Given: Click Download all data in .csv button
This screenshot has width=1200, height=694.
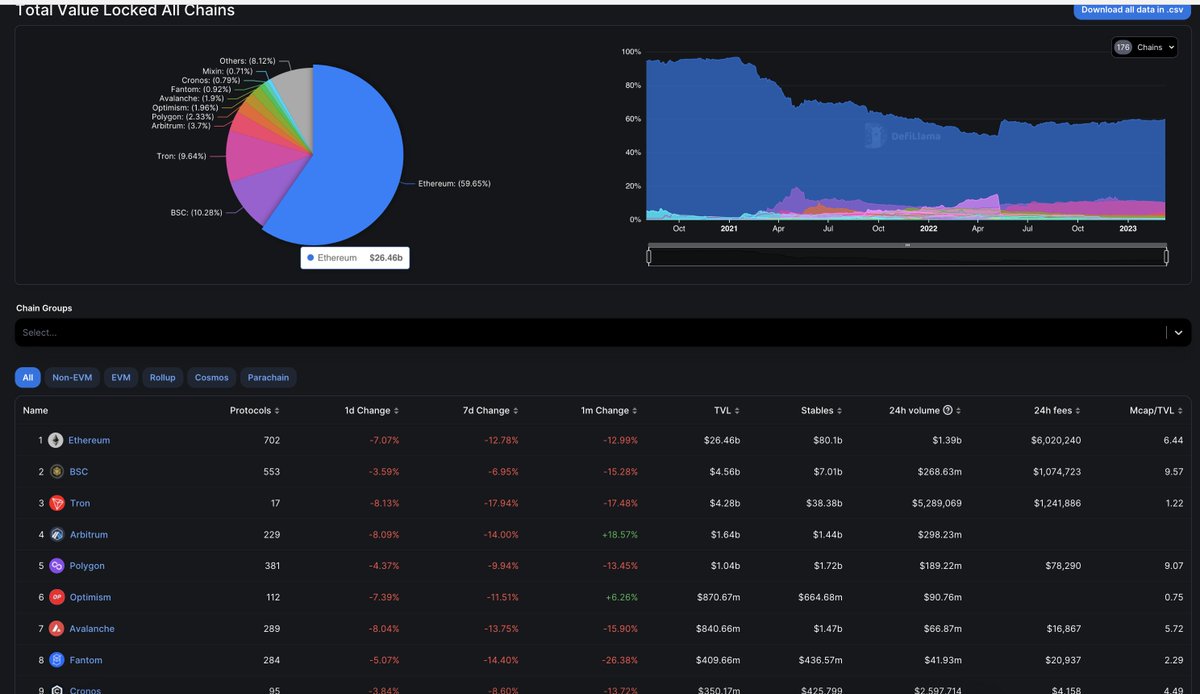Looking at the screenshot, I should coord(1132,10).
